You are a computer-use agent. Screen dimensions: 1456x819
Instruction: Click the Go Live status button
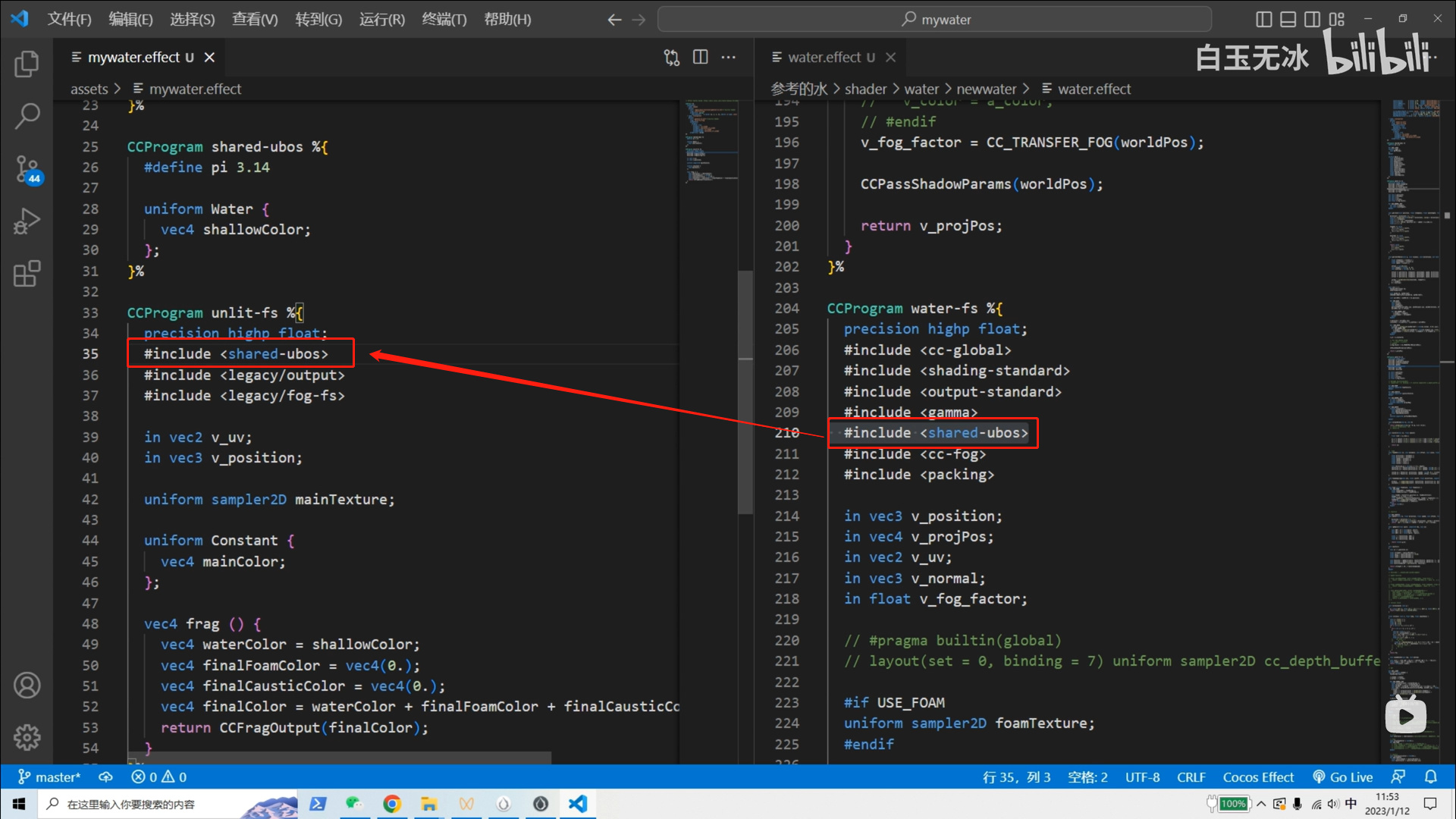click(x=1343, y=777)
